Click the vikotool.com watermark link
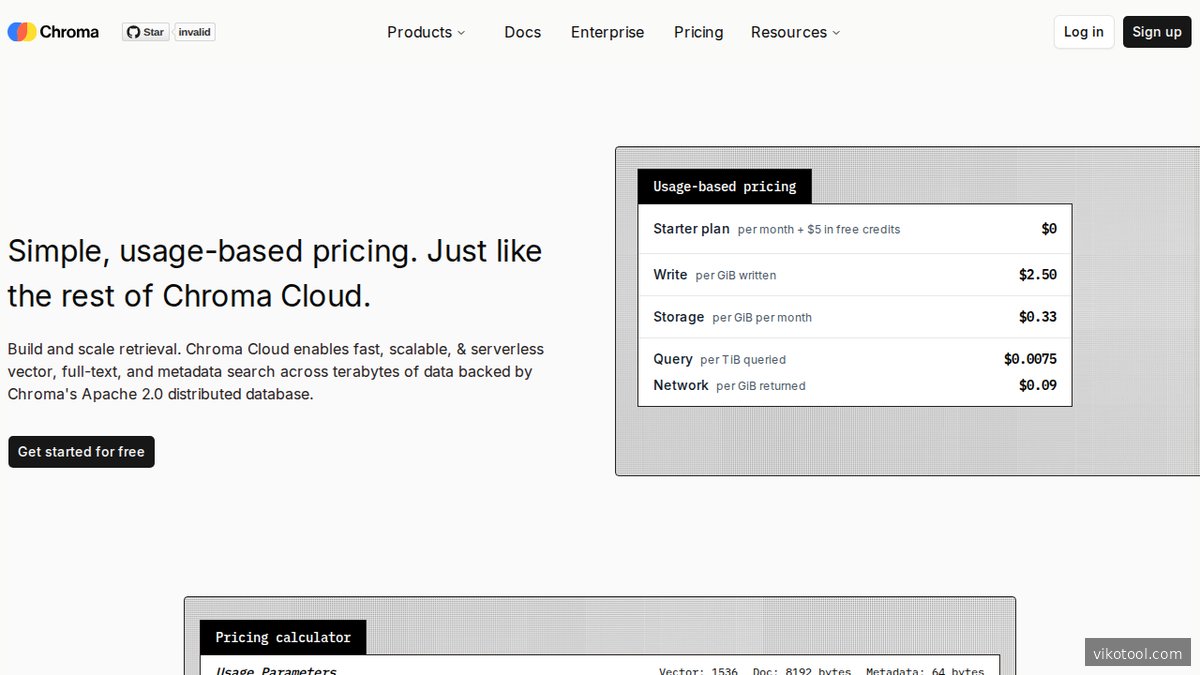The width and height of the screenshot is (1200, 675). tap(1137, 653)
